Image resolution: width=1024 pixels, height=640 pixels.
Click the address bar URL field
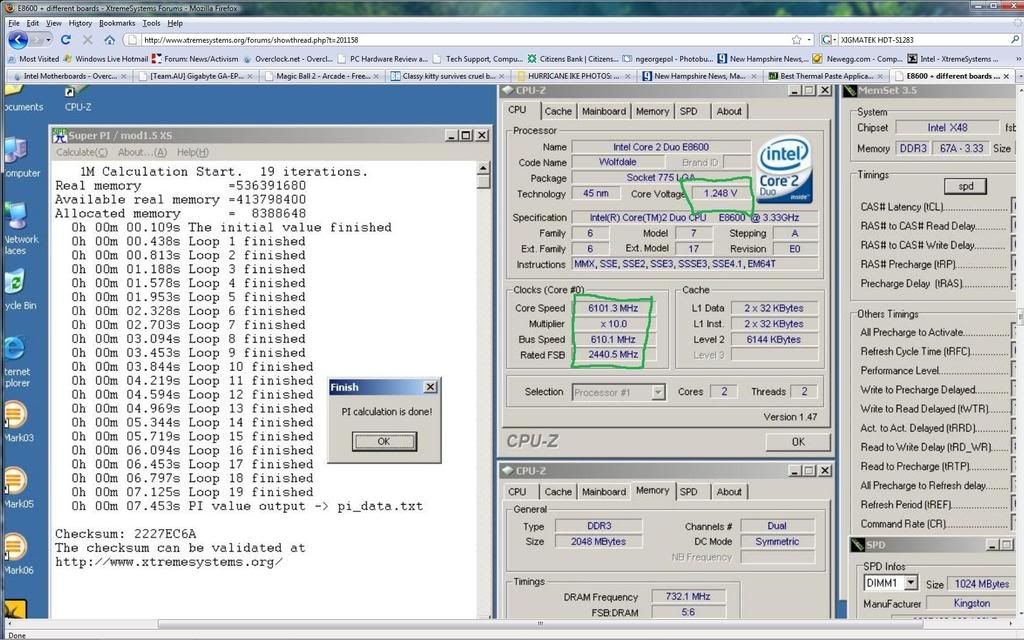457,40
